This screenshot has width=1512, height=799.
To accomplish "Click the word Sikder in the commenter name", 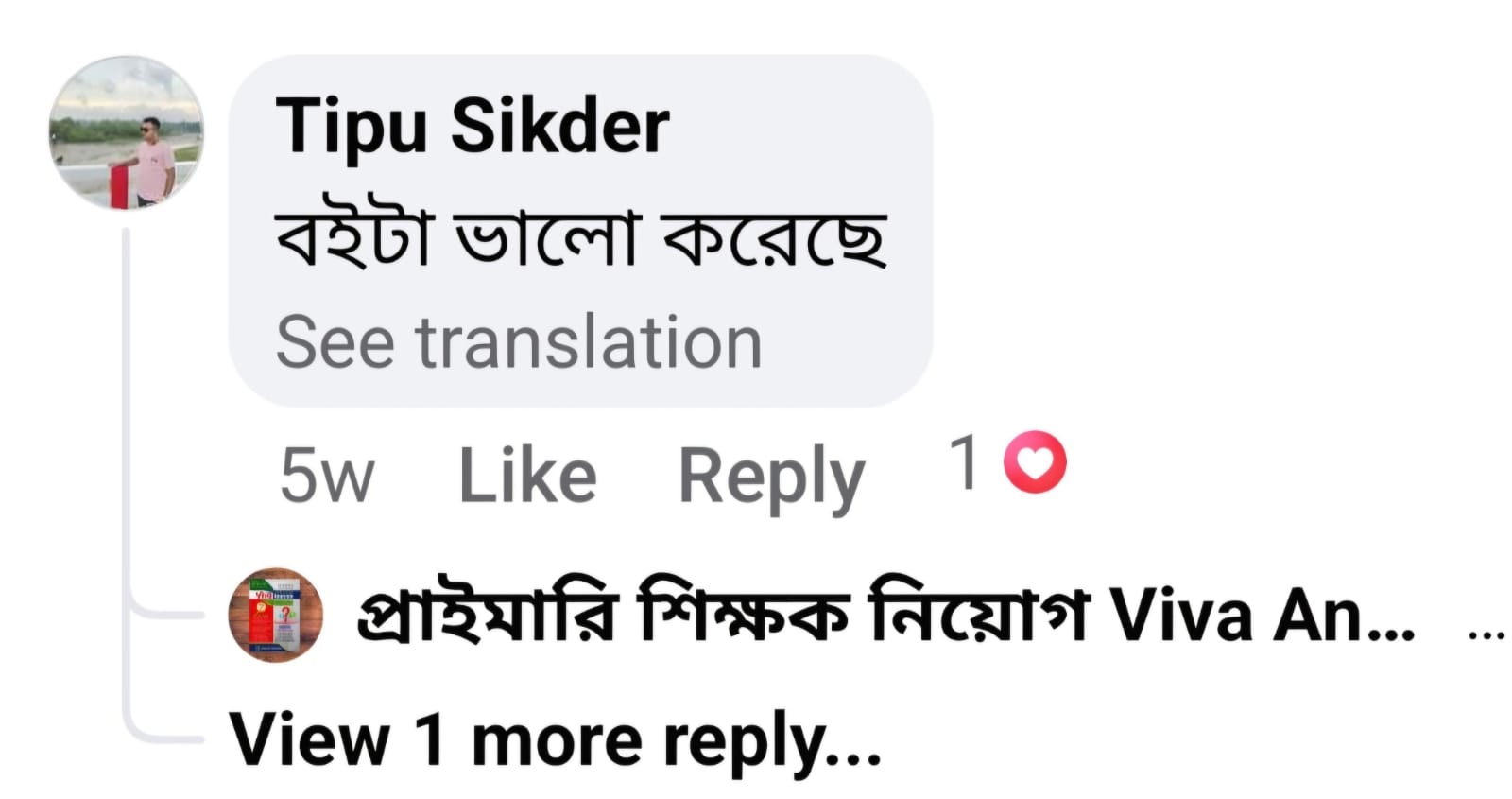I will click(x=560, y=126).
